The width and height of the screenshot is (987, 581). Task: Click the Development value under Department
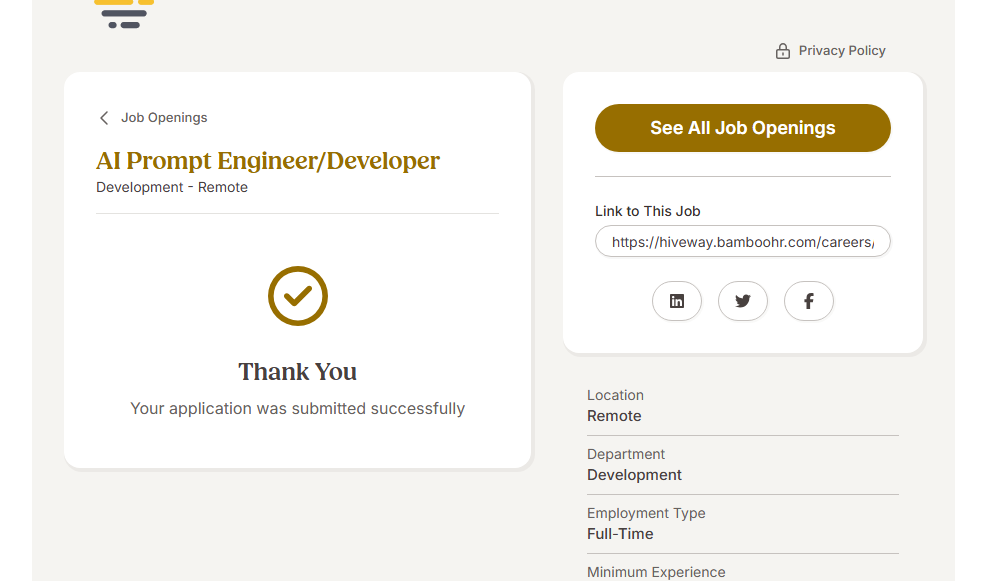tap(634, 475)
